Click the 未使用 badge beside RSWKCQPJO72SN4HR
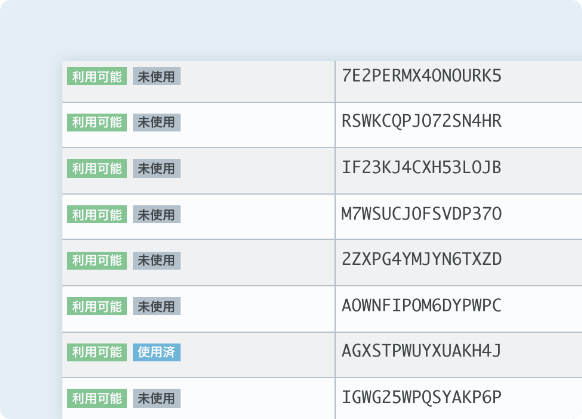582x419 pixels. [x=157, y=122]
